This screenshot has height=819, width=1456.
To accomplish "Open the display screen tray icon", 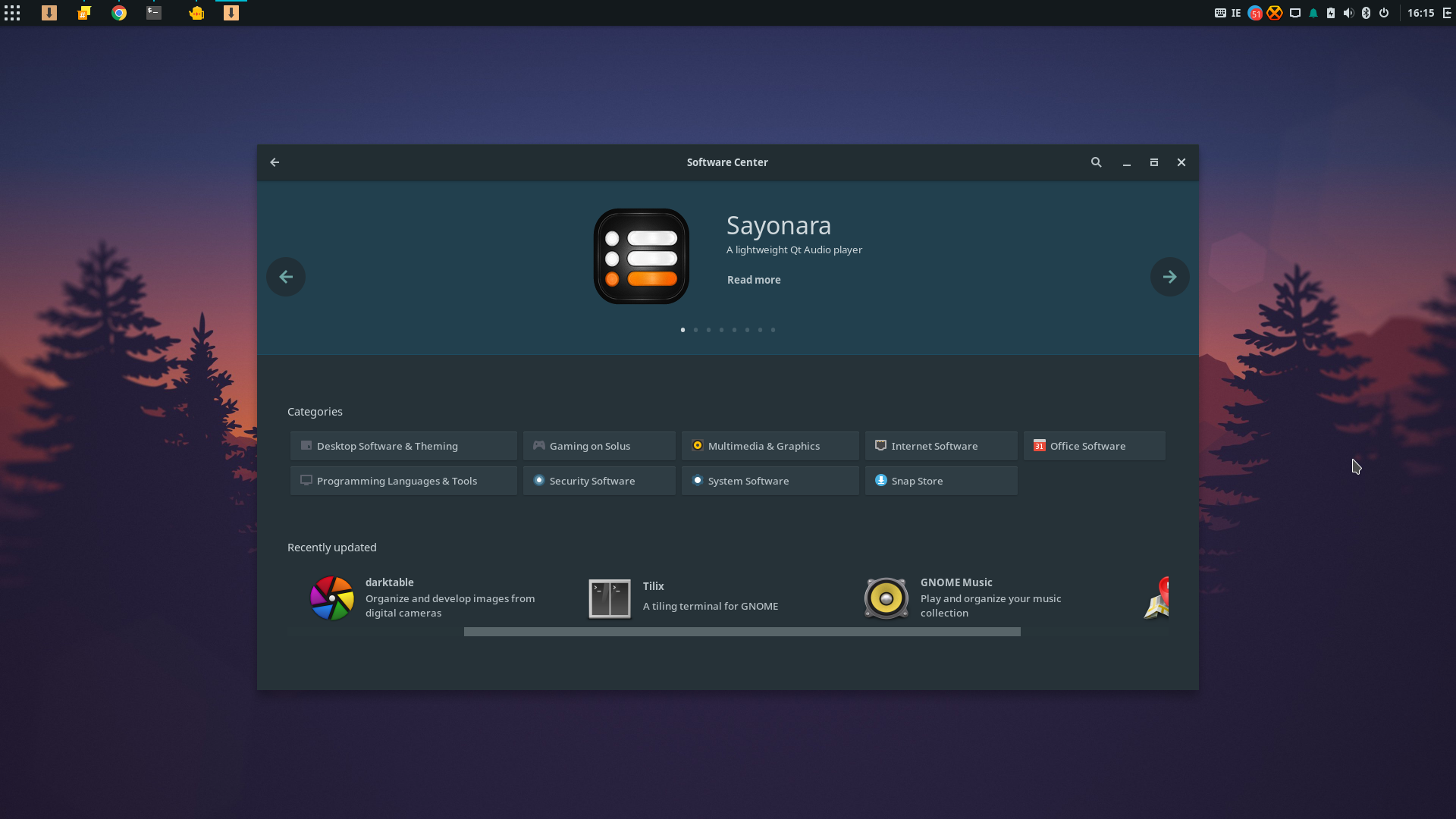I will (x=1295, y=13).
